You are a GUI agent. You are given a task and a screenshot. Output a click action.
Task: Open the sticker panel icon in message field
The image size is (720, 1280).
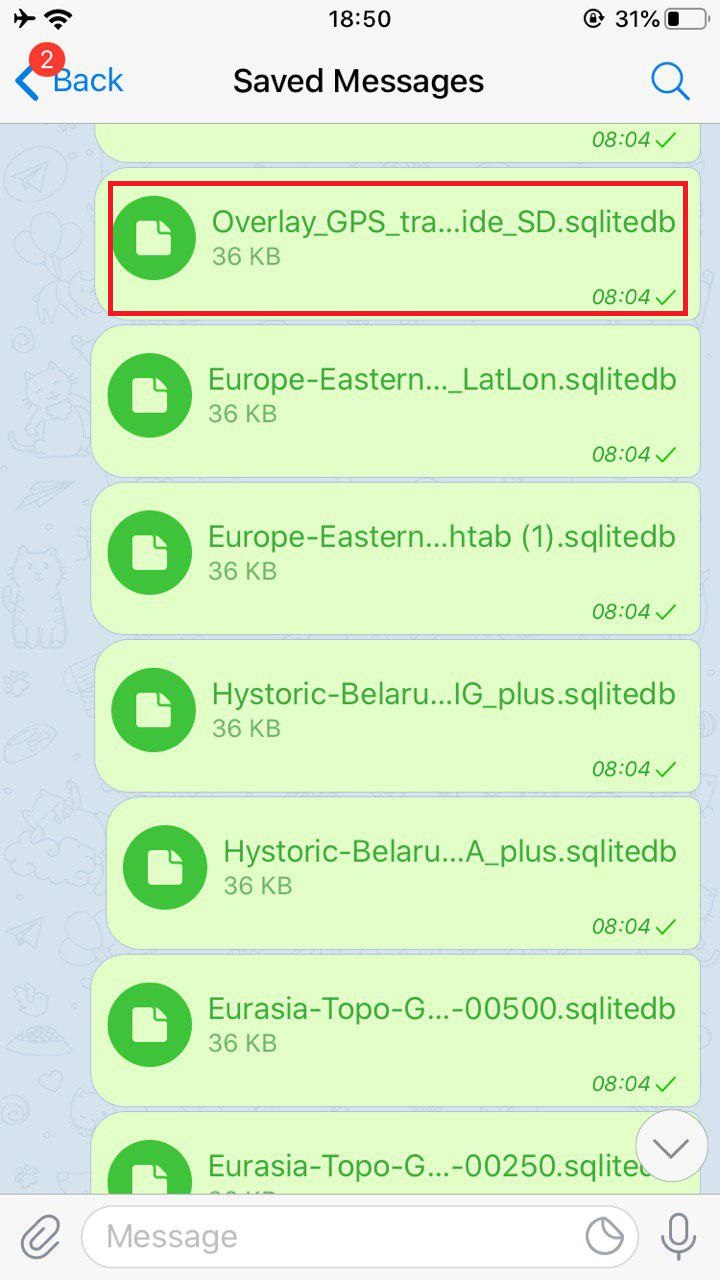(605, 1237)
